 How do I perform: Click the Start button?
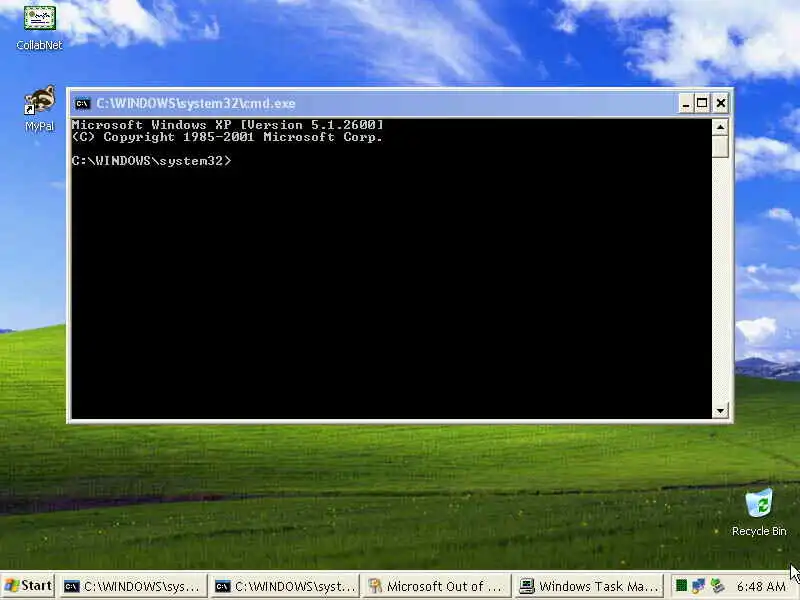pos(28,586)
